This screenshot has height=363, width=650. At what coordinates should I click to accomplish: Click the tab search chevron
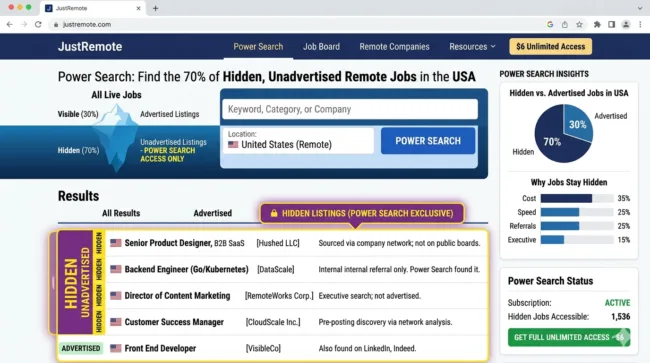tap(640, 8)
